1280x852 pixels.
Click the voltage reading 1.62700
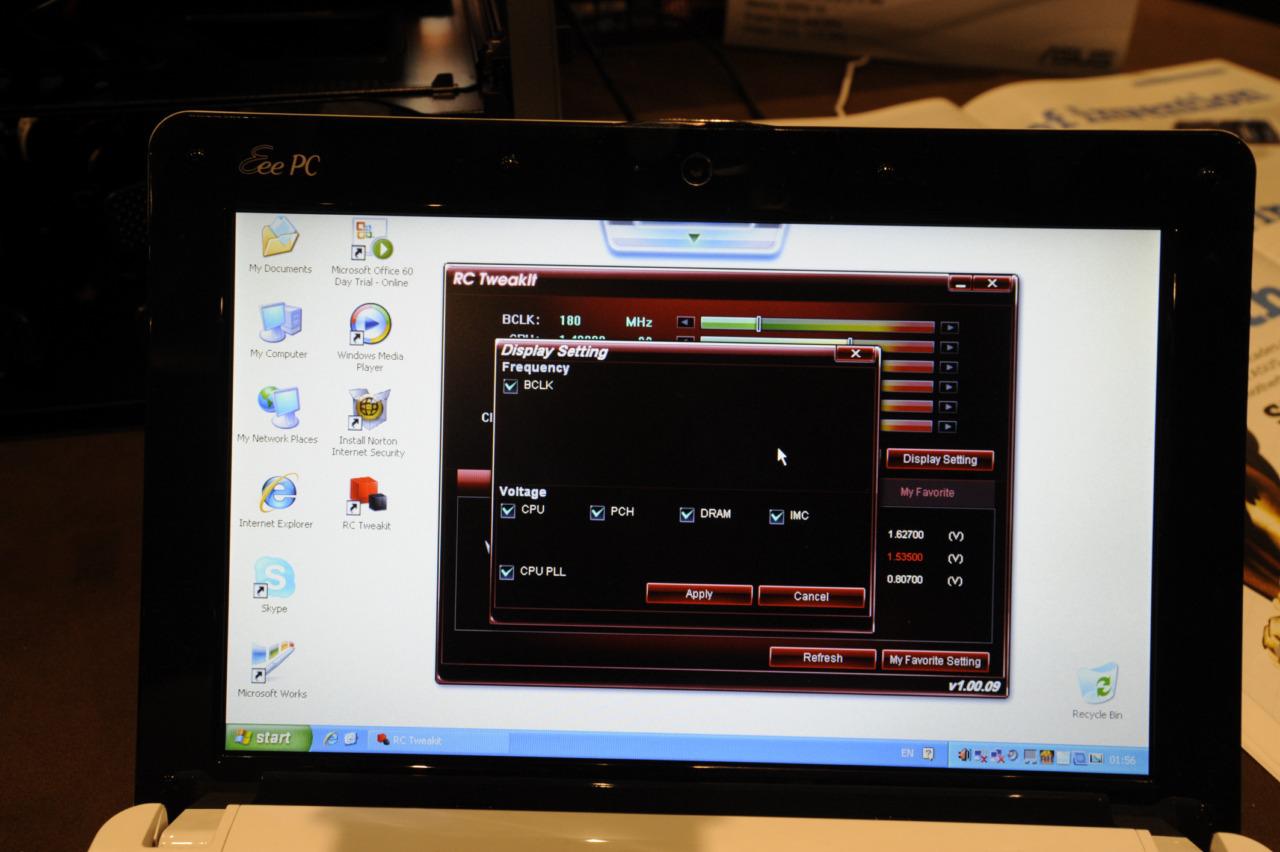(906, 535)
